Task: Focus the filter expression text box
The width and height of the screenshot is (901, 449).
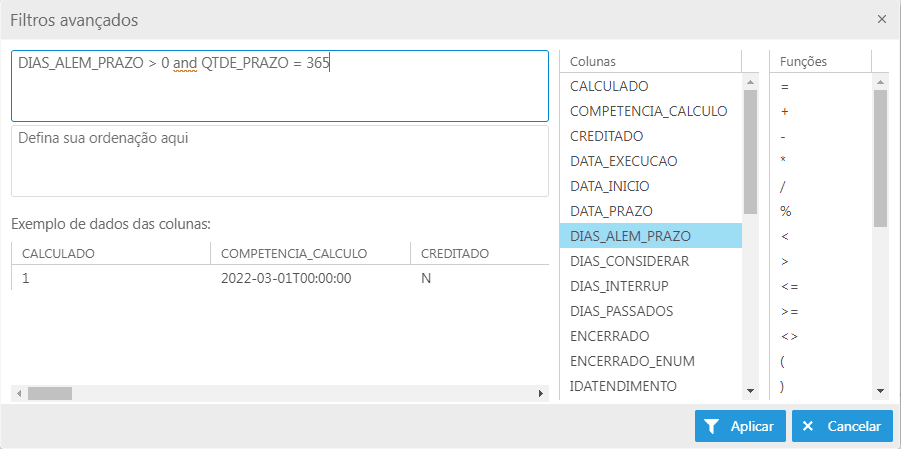Action: [280, 86]
